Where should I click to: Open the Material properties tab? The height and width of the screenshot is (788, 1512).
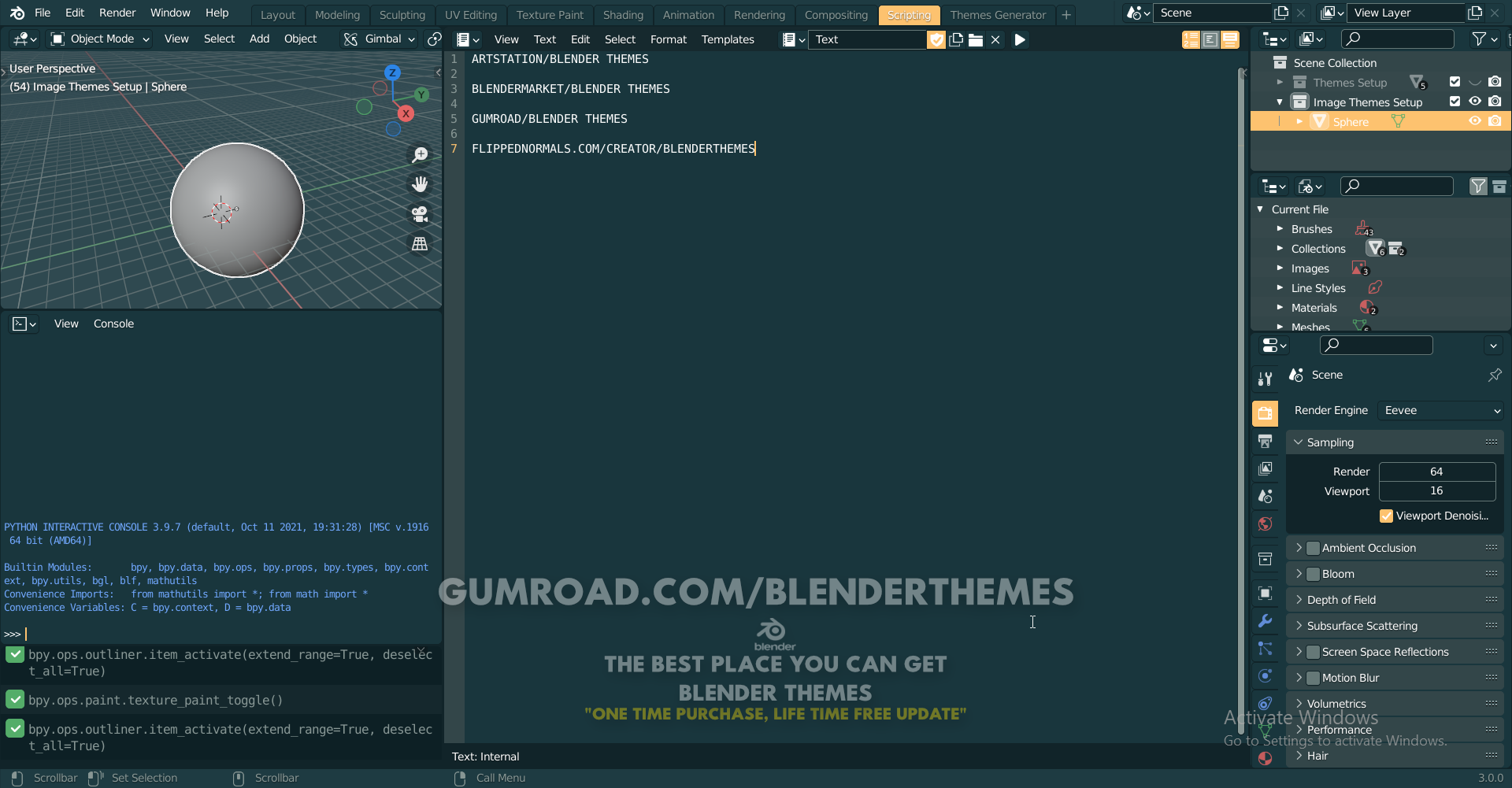point(1265,758)
